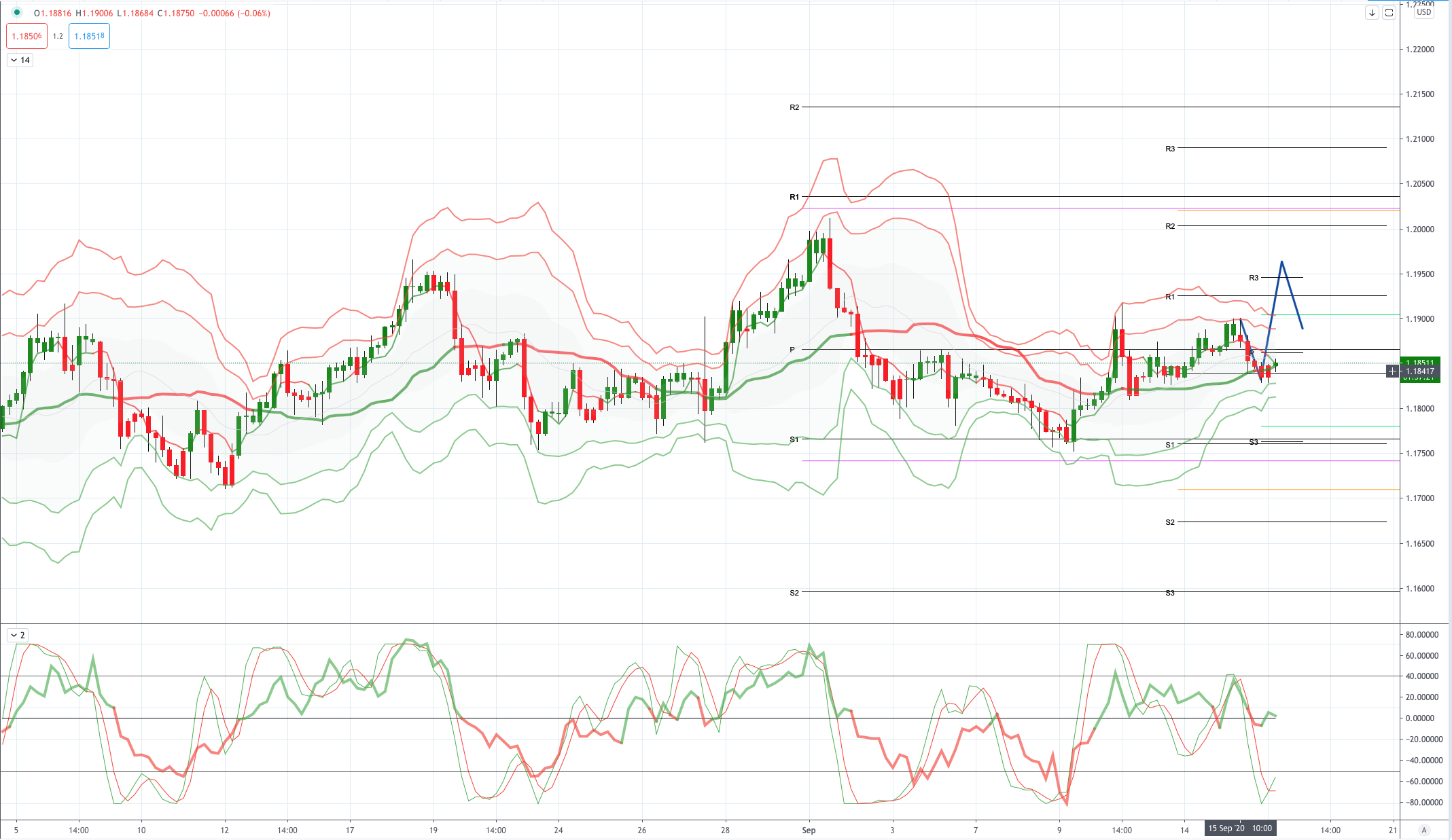Click the Sep label on the time axis
The width and height of the screenshot is (1452, 840).
(809, 830)
